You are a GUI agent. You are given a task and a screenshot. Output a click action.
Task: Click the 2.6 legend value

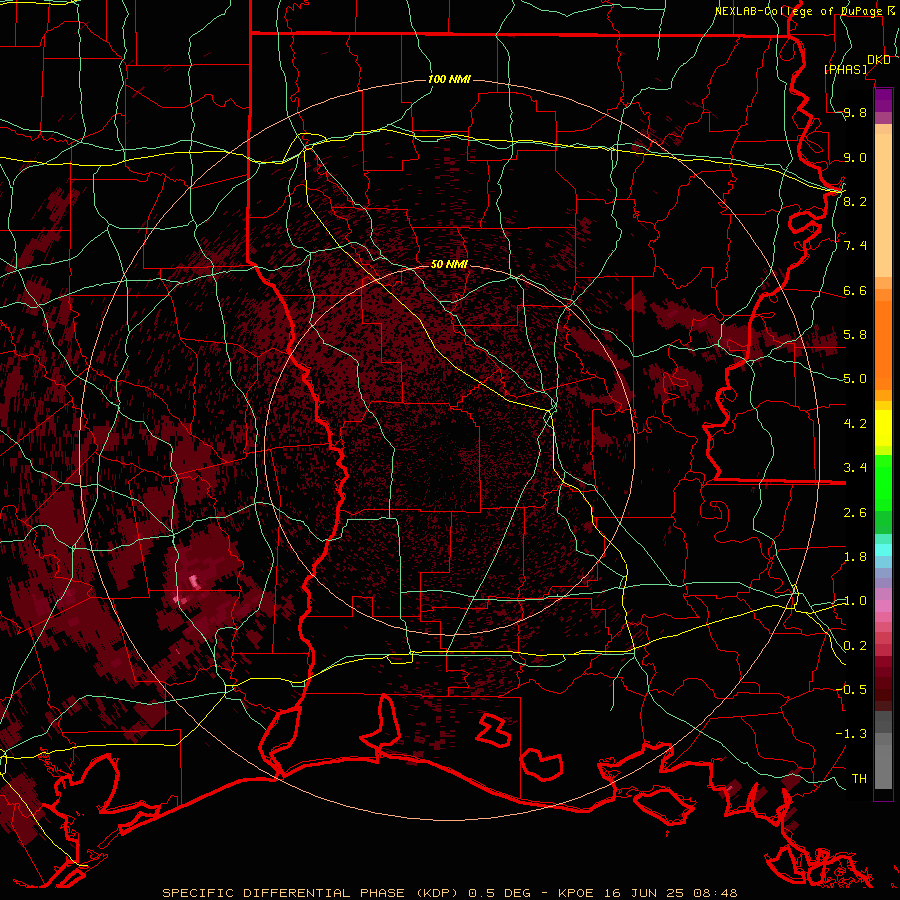tap(855, 513)
